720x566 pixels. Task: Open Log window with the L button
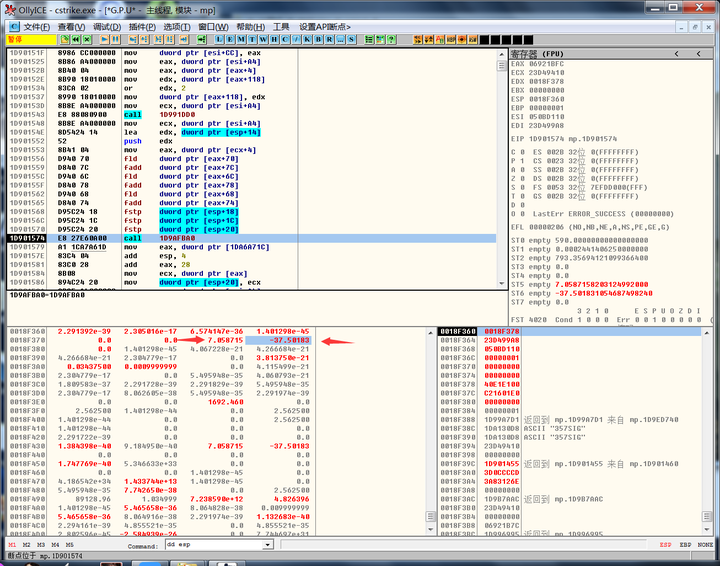219,38
